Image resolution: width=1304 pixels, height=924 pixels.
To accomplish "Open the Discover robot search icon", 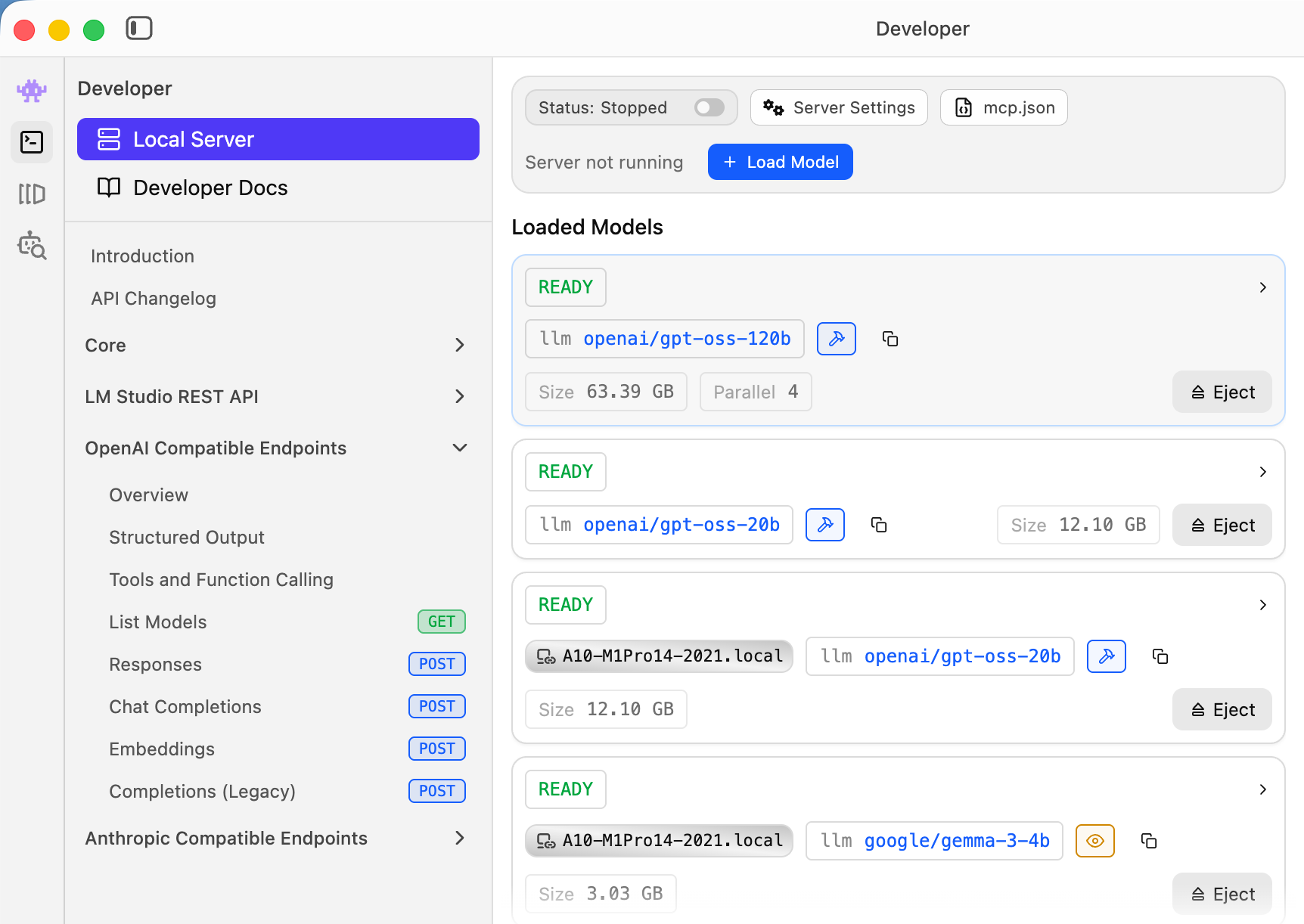I will click(x=32, y=246).
